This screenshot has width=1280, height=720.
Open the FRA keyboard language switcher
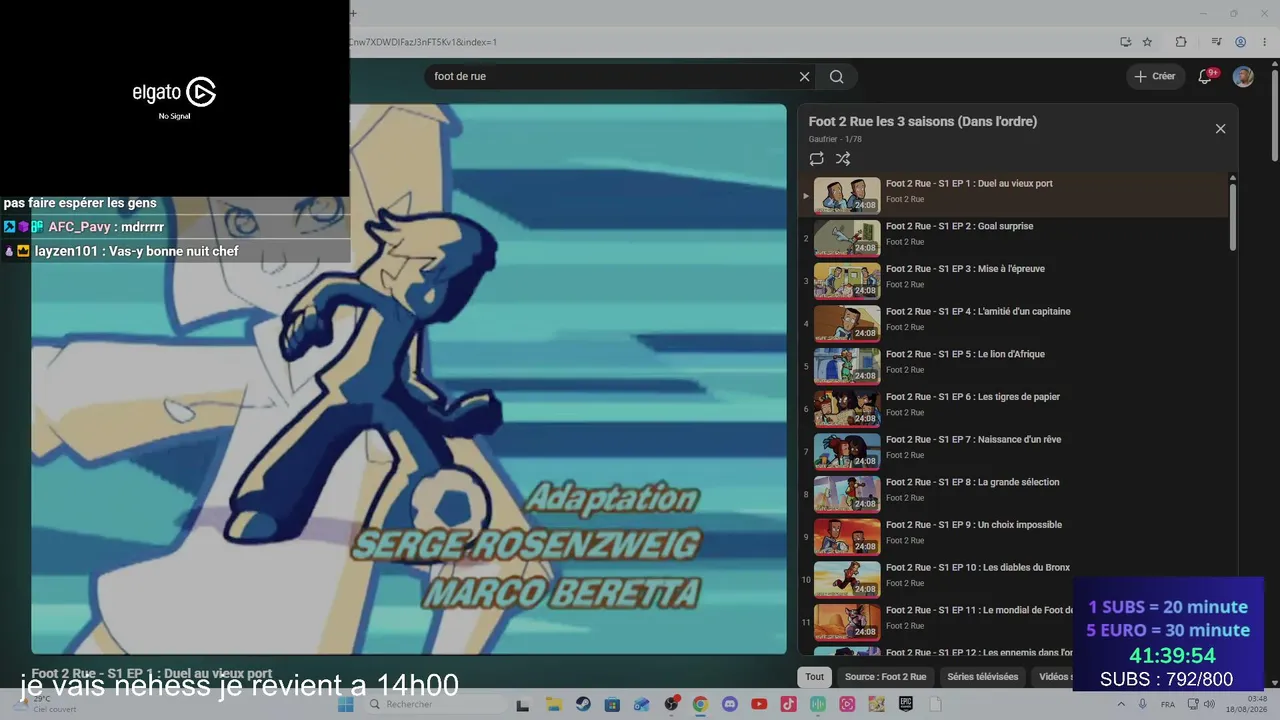(1168, 705)
